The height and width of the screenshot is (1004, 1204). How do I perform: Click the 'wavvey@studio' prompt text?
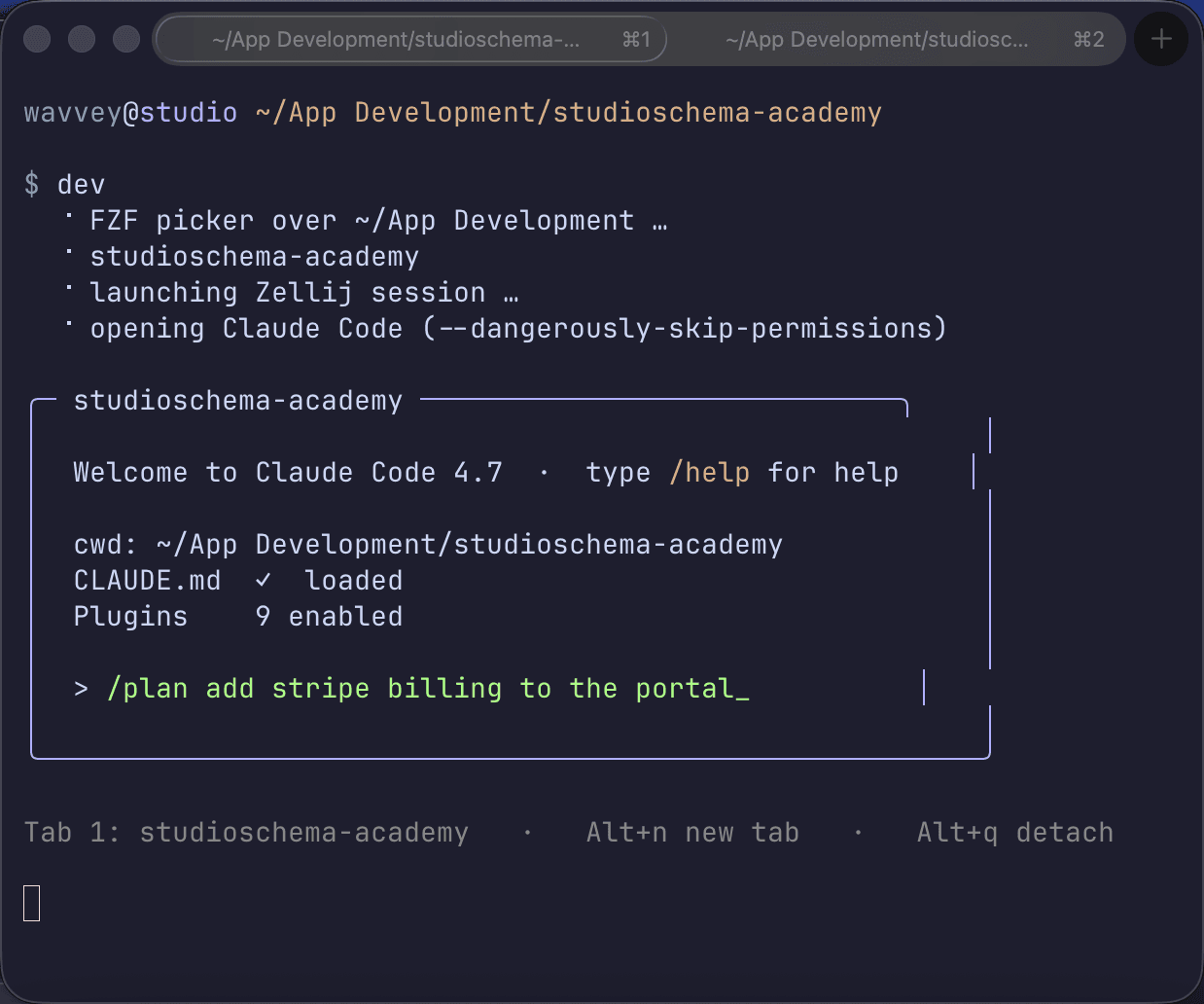(x=130, y=113)
